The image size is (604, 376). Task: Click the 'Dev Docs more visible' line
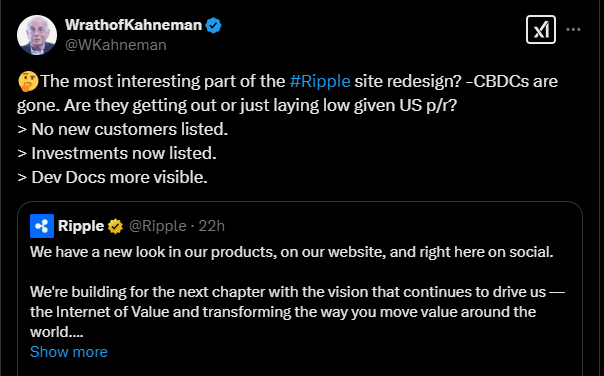click(112, 177)
